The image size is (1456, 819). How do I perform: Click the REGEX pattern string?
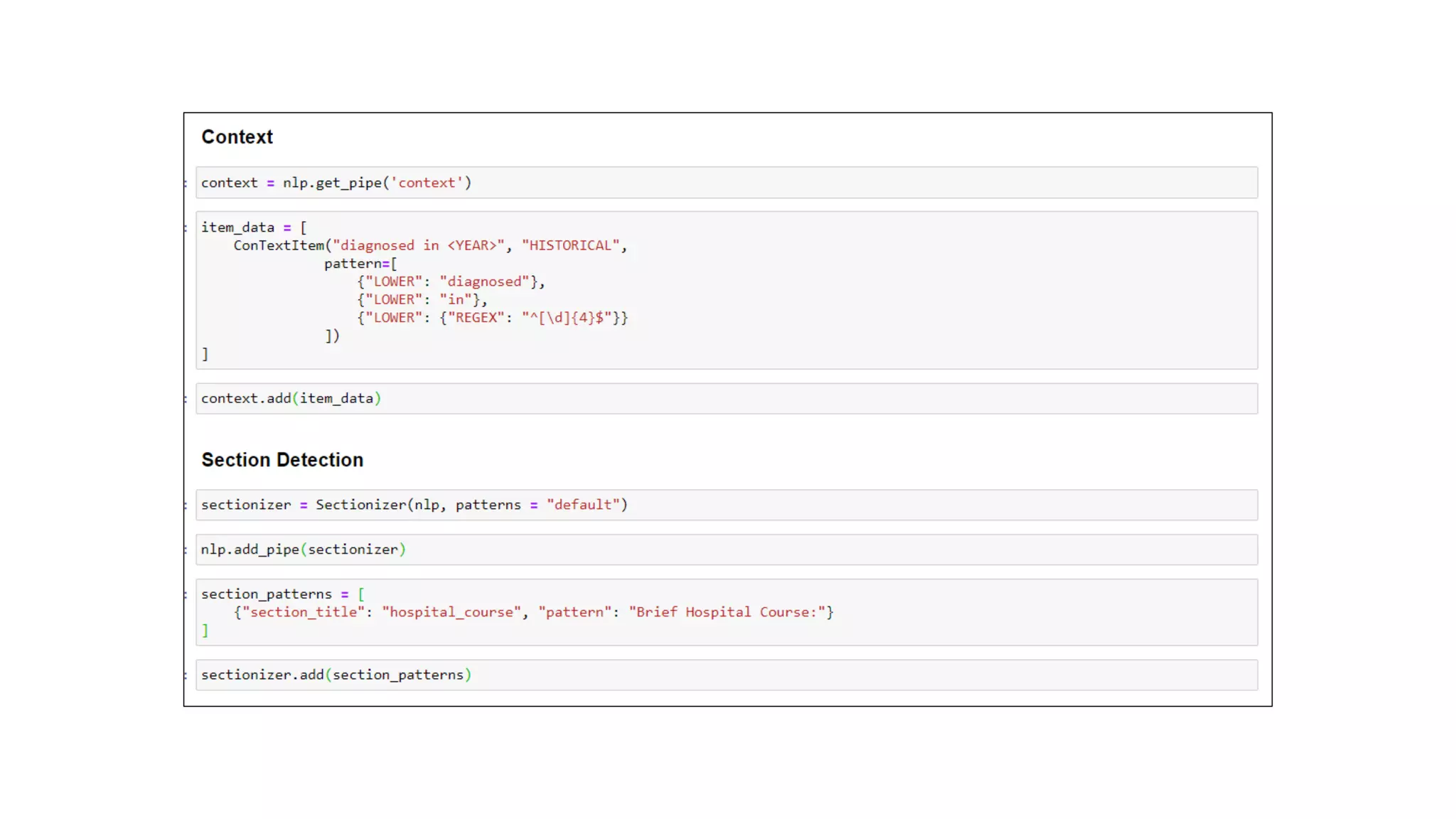tap(567, 318)
